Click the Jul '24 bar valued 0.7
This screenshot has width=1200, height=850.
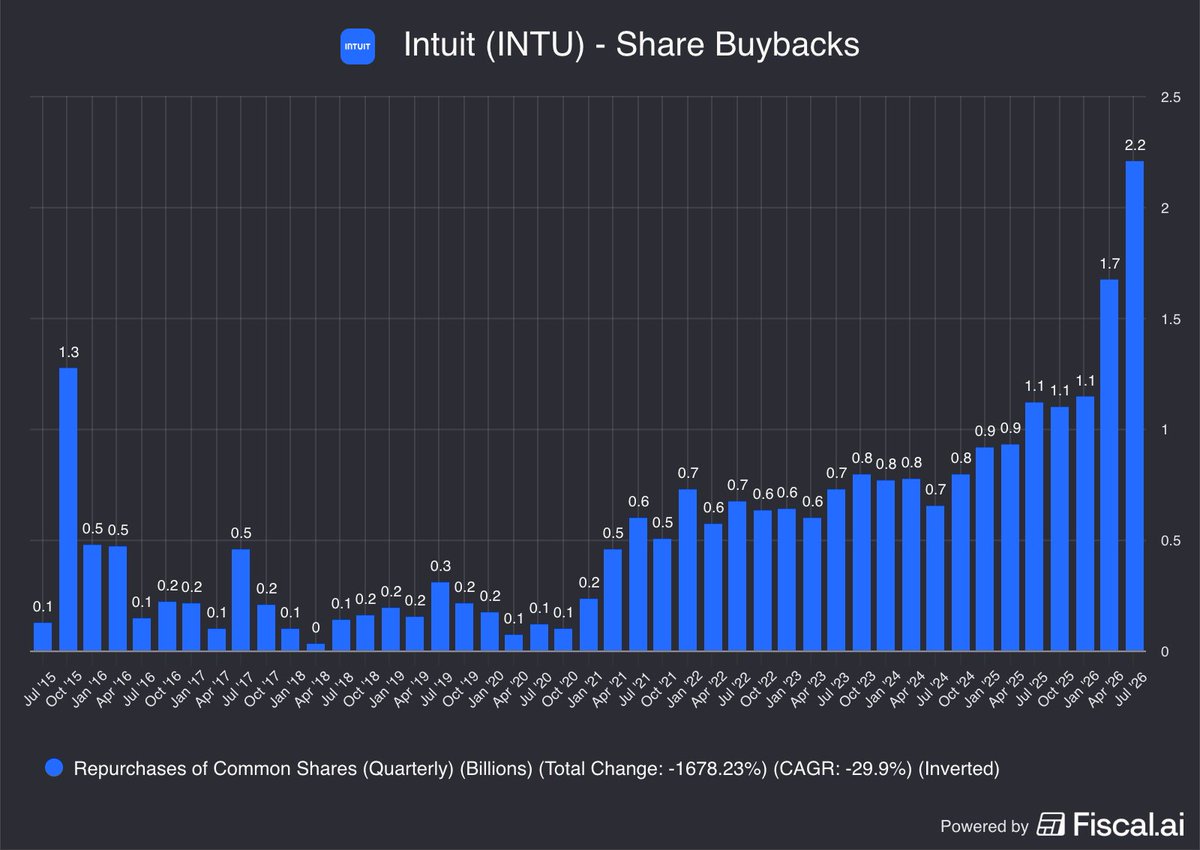(x=935, y=578)
